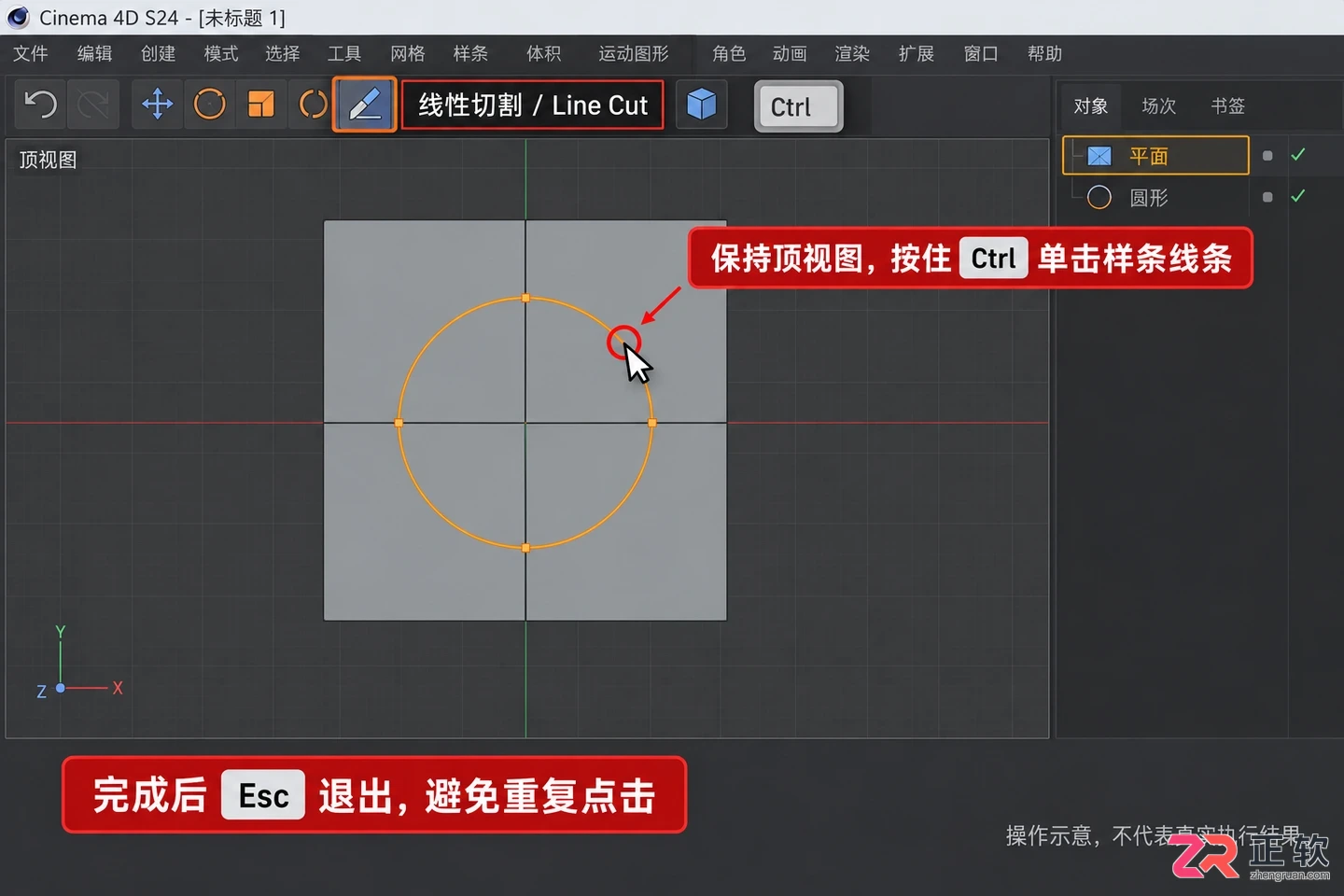Click the Cinema 4D app logo in title bar
The image size is (1344, 896).
18,17
